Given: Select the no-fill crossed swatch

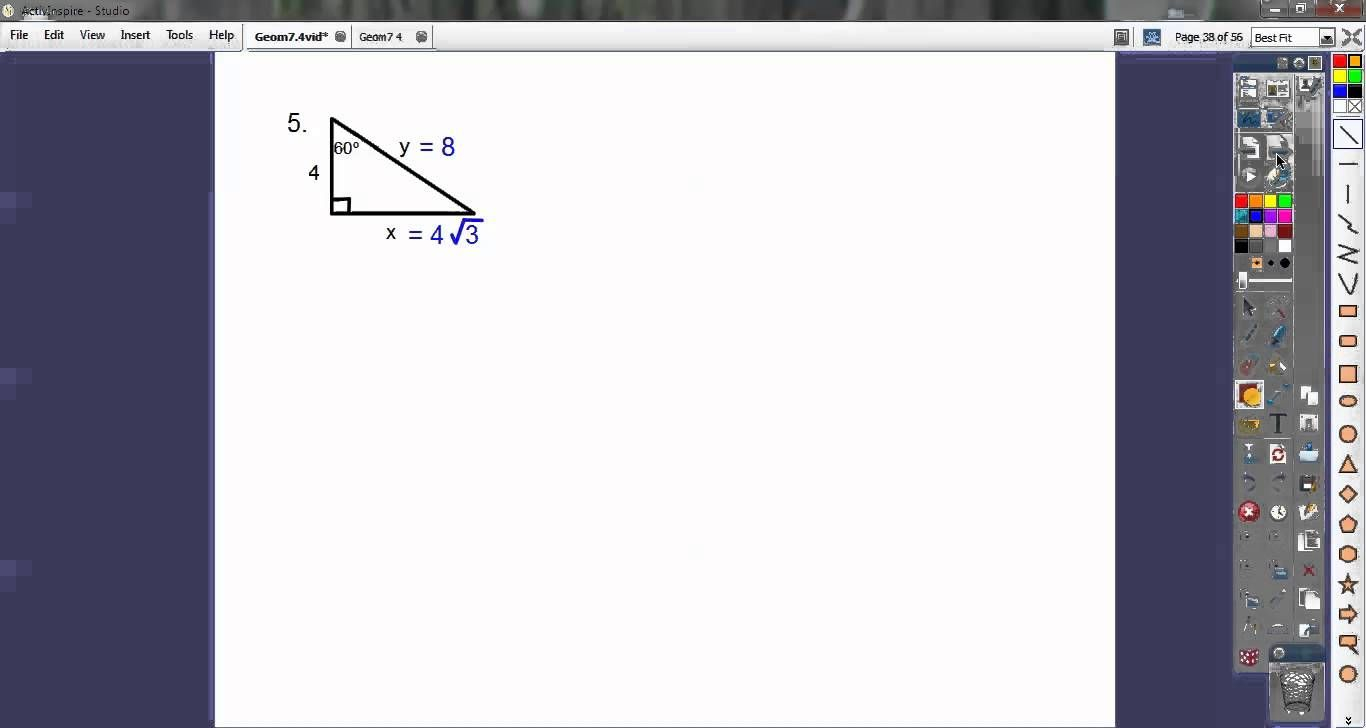Looking at the screenshot, I should coord(1355,106).
